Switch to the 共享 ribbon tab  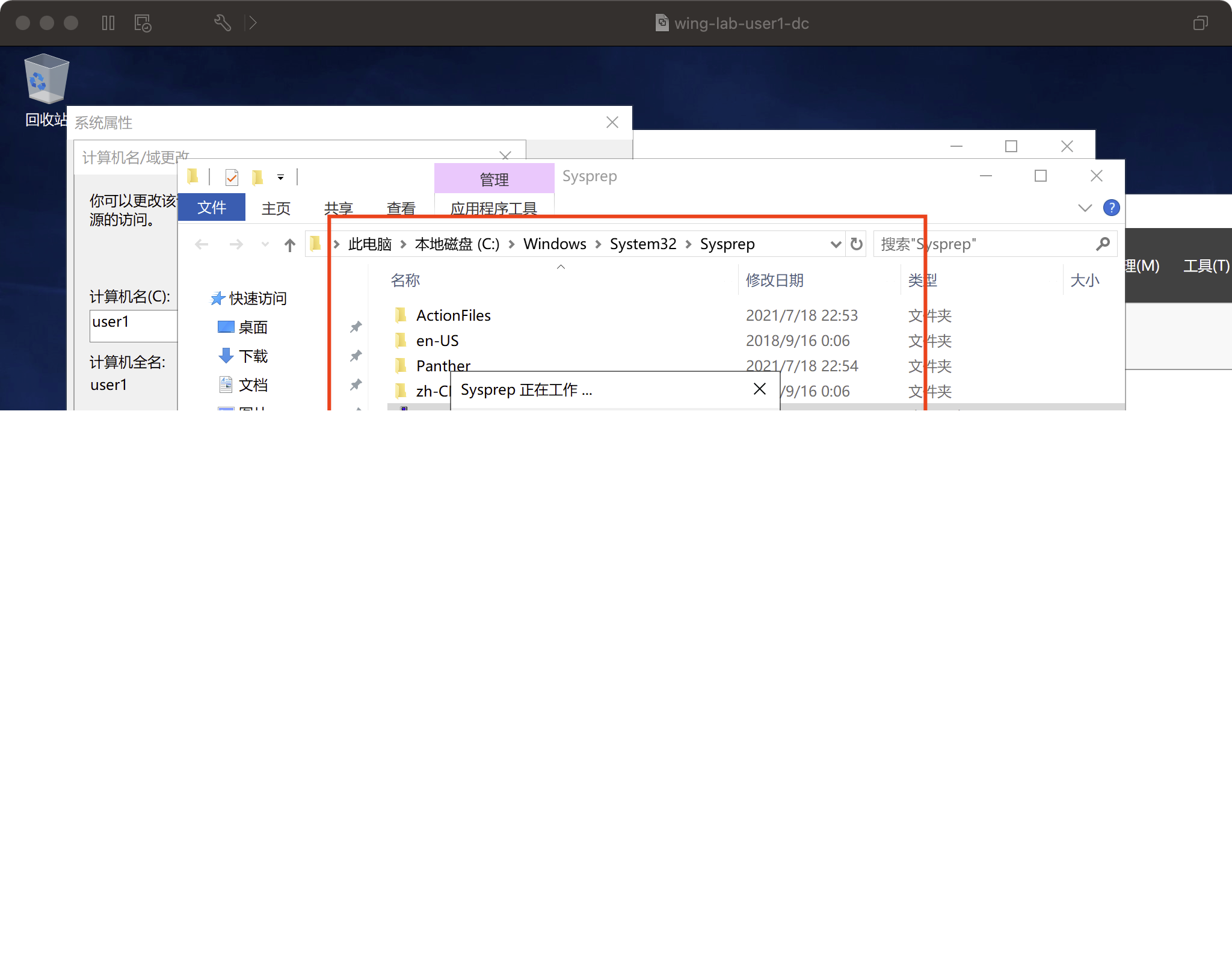point(339,208)
